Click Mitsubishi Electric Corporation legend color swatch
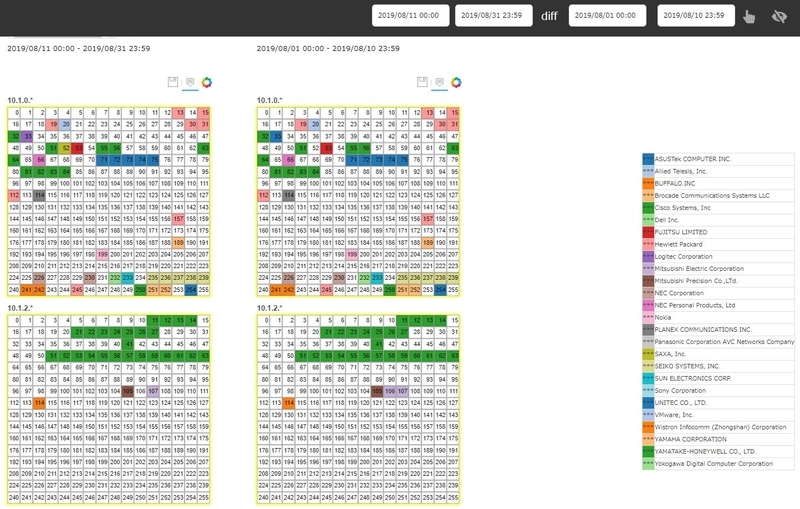Image resolution: width=800 pixels, height=509 pixels. point(648,269)
